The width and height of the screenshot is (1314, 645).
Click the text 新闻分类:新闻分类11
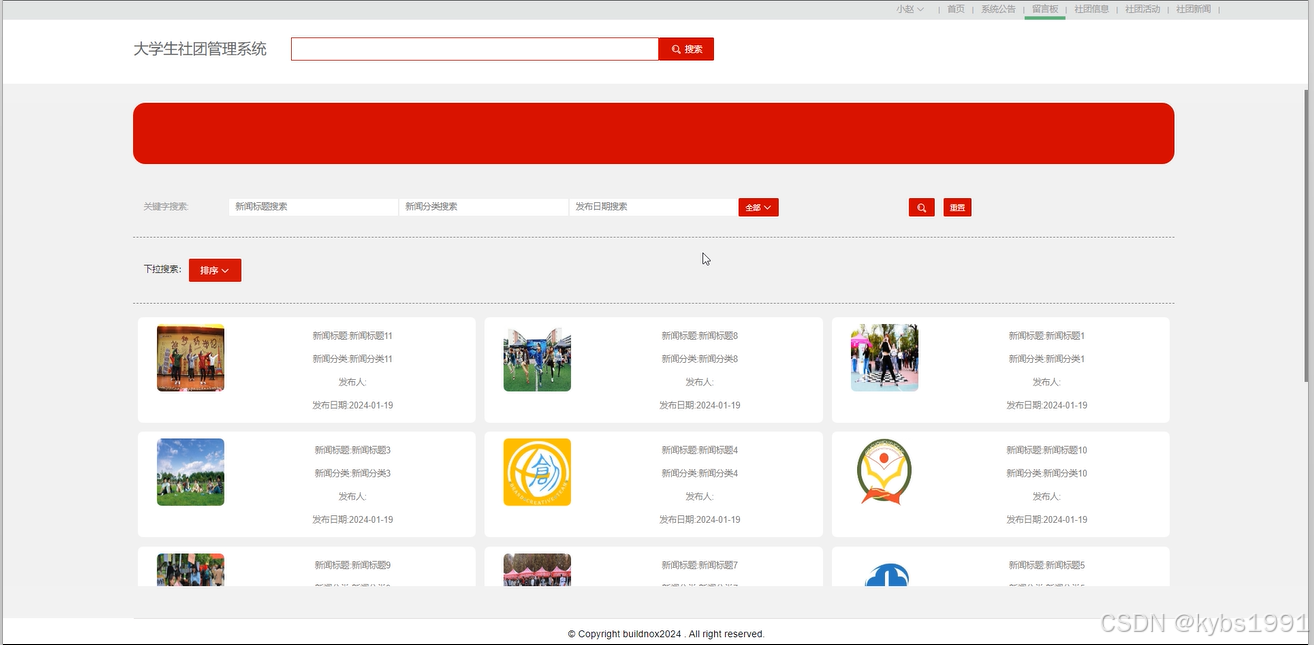tap(352, 359)
